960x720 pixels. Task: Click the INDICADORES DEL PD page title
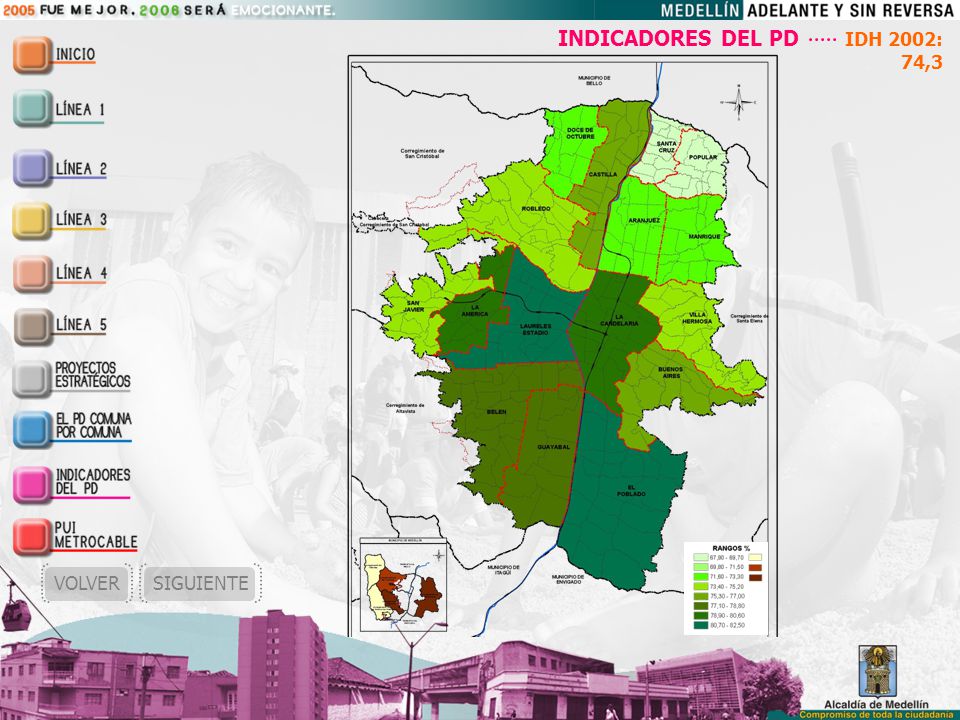click(678, 39)
